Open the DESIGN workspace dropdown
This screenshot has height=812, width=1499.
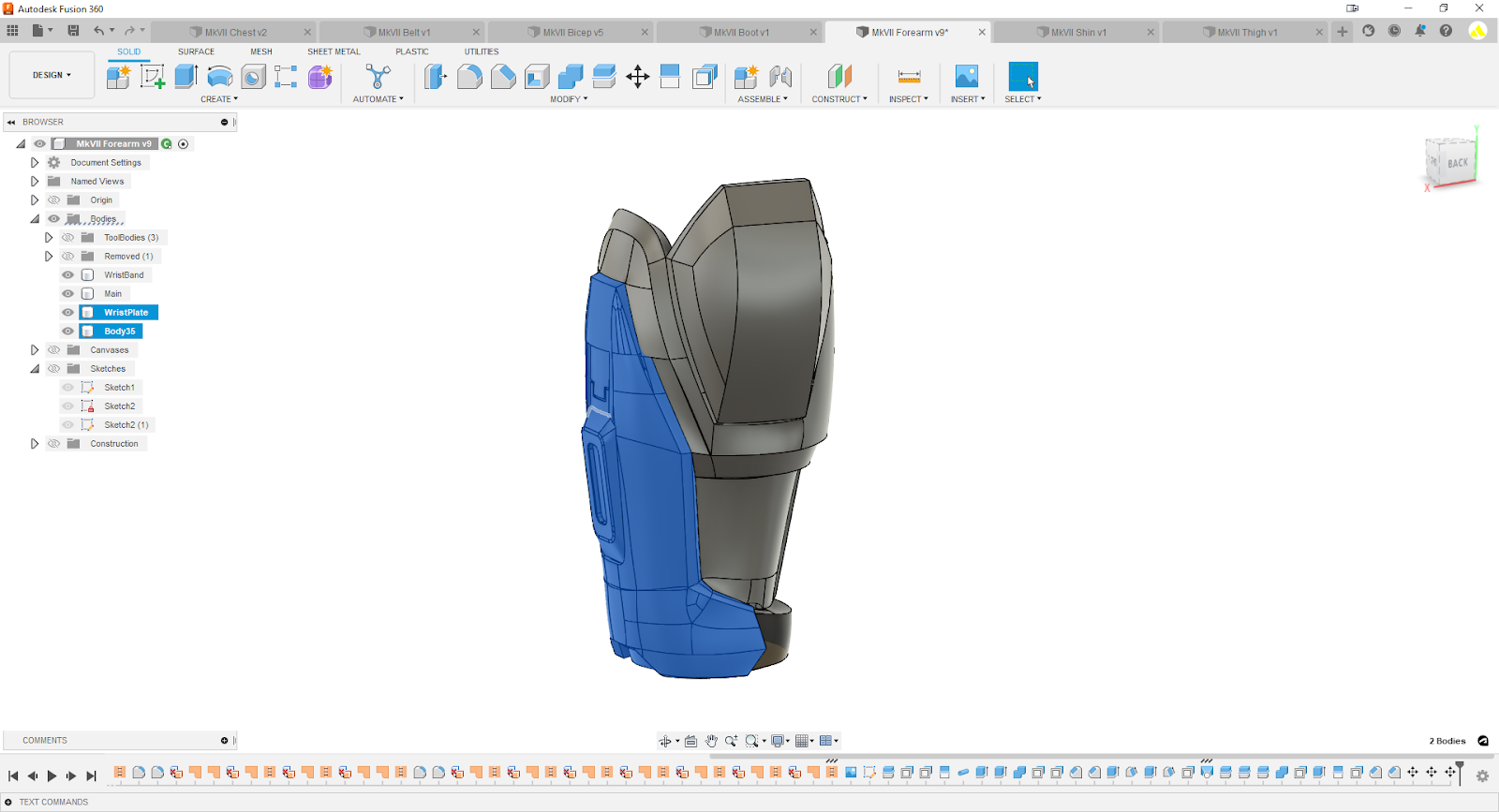52,75
